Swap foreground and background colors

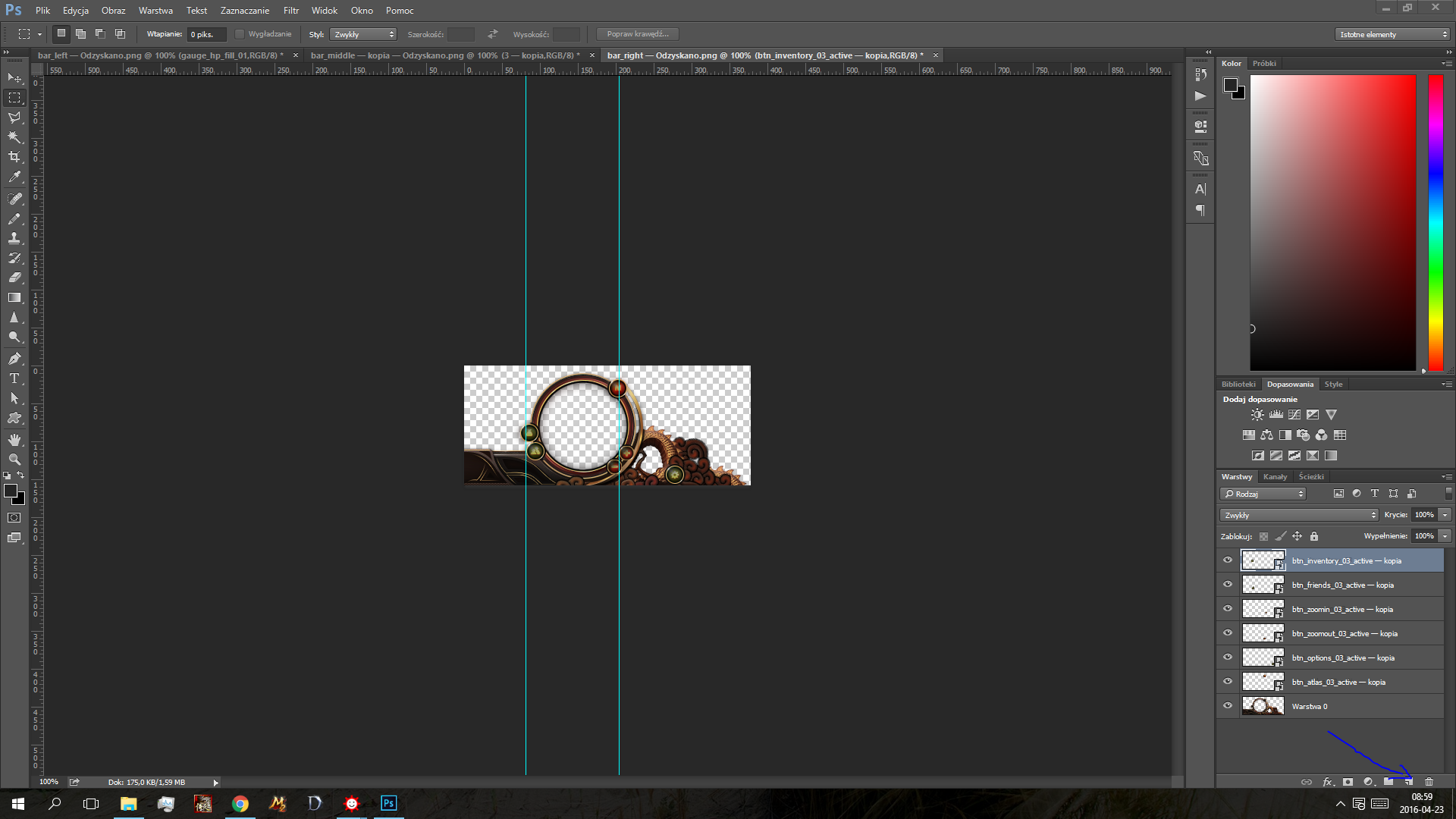pyautogui.click(x=20, y=475)
